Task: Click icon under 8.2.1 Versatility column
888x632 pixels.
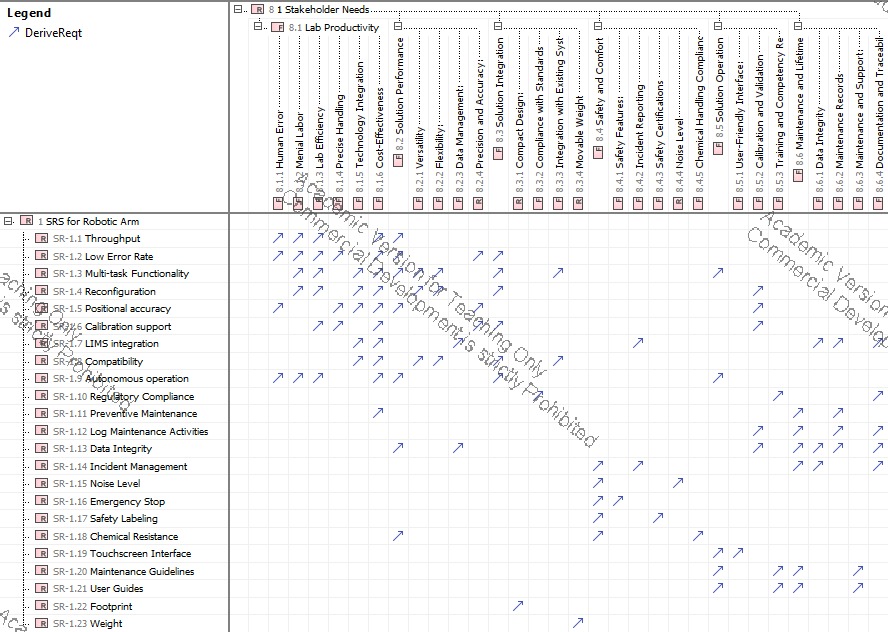Action: [x=418, y=203]
